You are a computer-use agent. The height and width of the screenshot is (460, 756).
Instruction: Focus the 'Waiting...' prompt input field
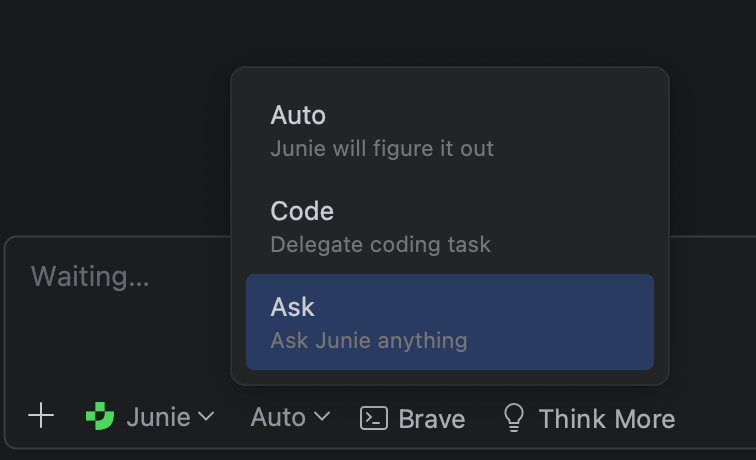pyautogui.click(x=90, y=277)
